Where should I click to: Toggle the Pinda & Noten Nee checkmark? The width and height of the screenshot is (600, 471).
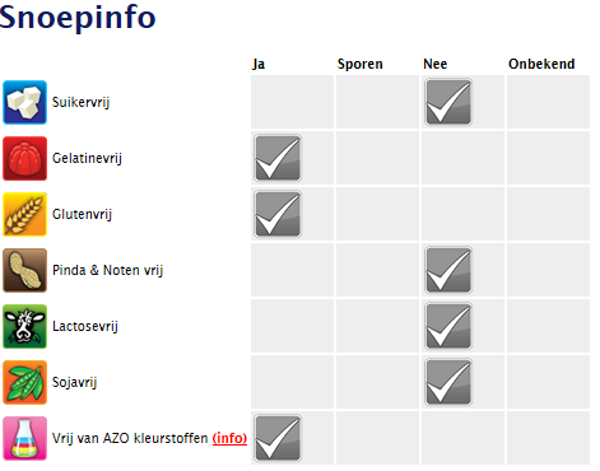pyautogui.click(x=448, y=270)
